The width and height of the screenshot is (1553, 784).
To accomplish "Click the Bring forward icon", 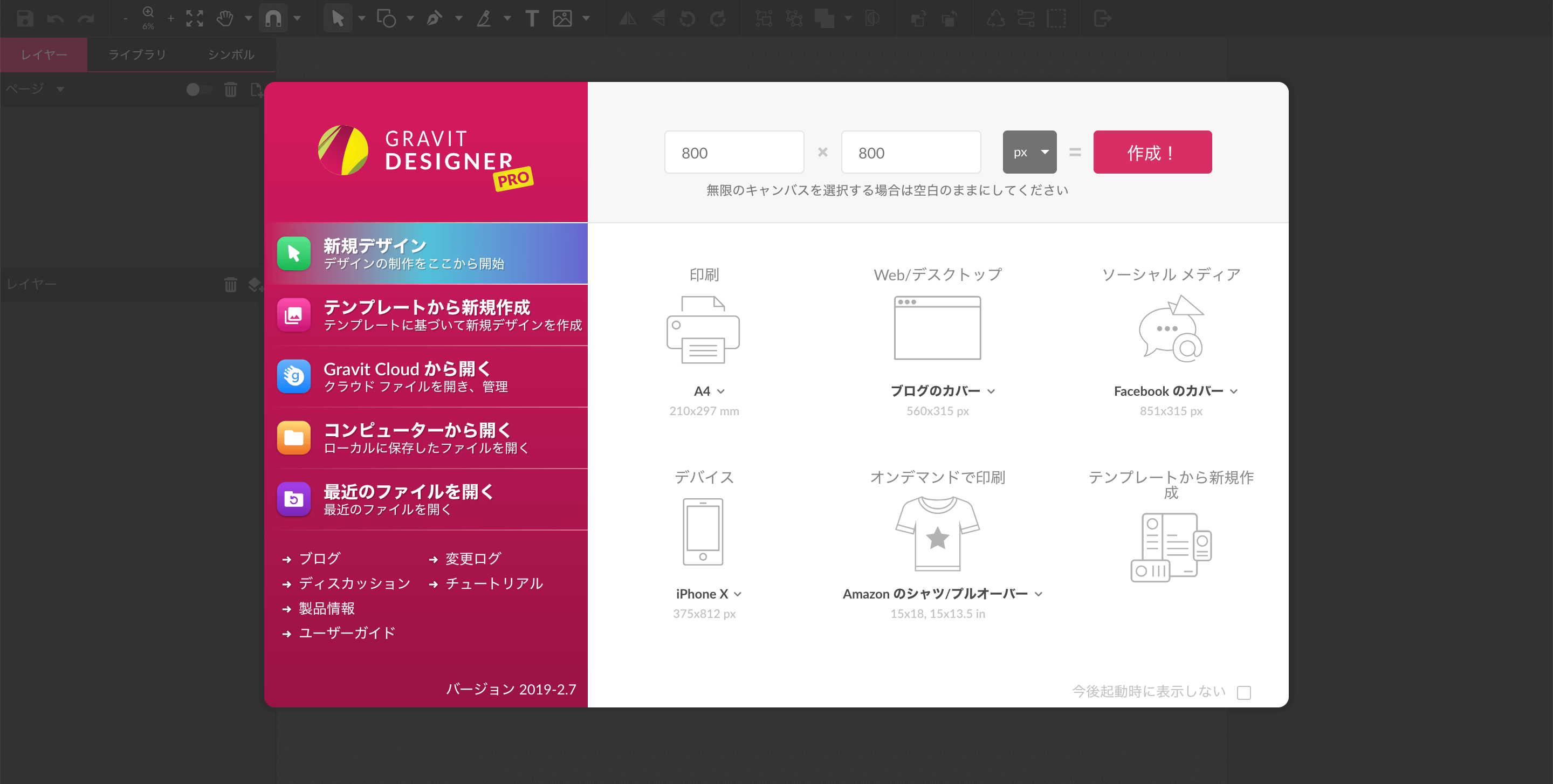I will 919,19.
